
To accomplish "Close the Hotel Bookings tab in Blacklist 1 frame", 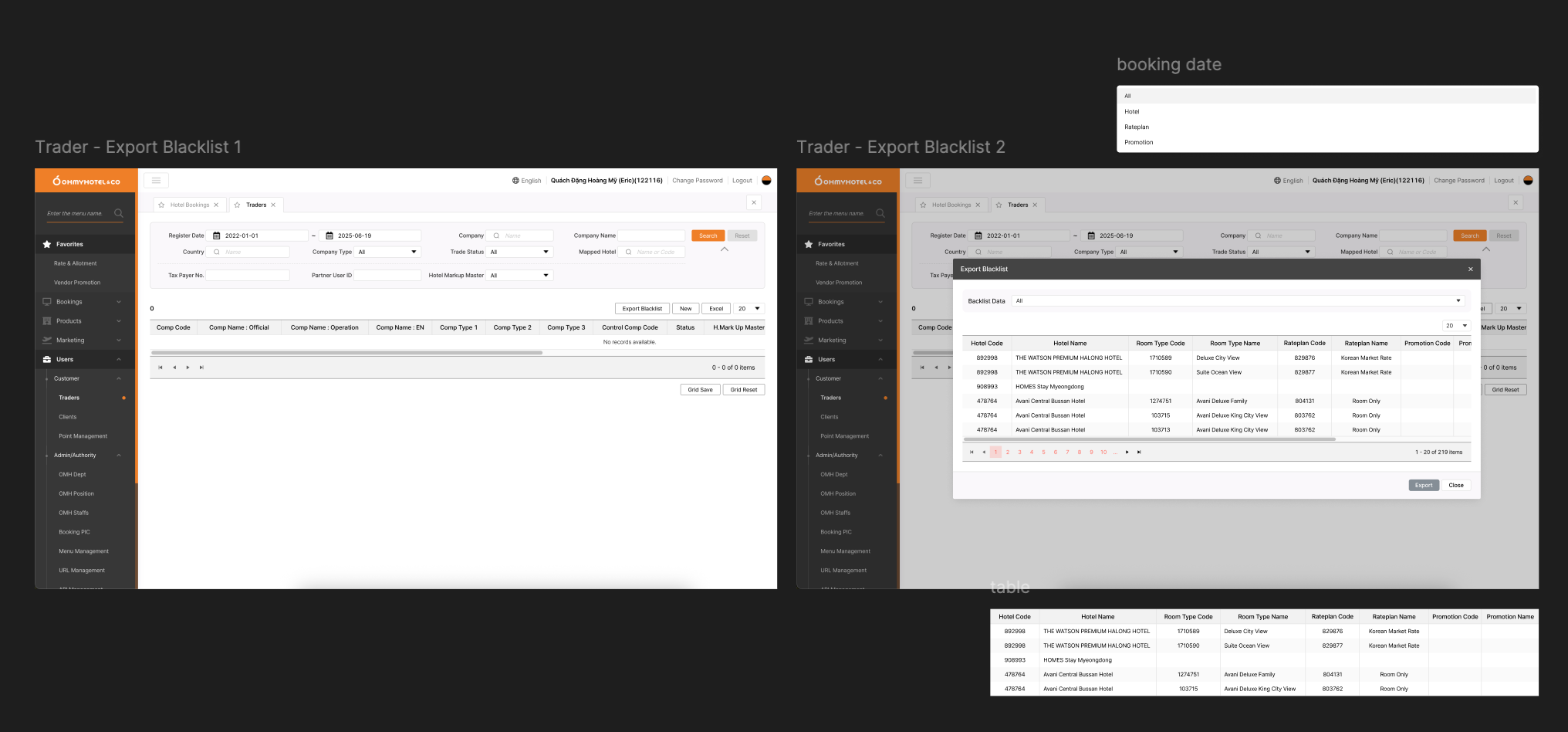I will pyautogui.click(x=216, y=205).
